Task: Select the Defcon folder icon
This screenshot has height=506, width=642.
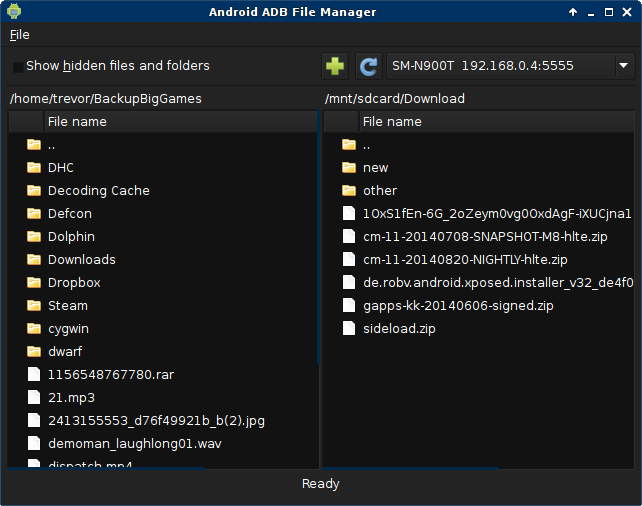Action: (x=34, y=213)
